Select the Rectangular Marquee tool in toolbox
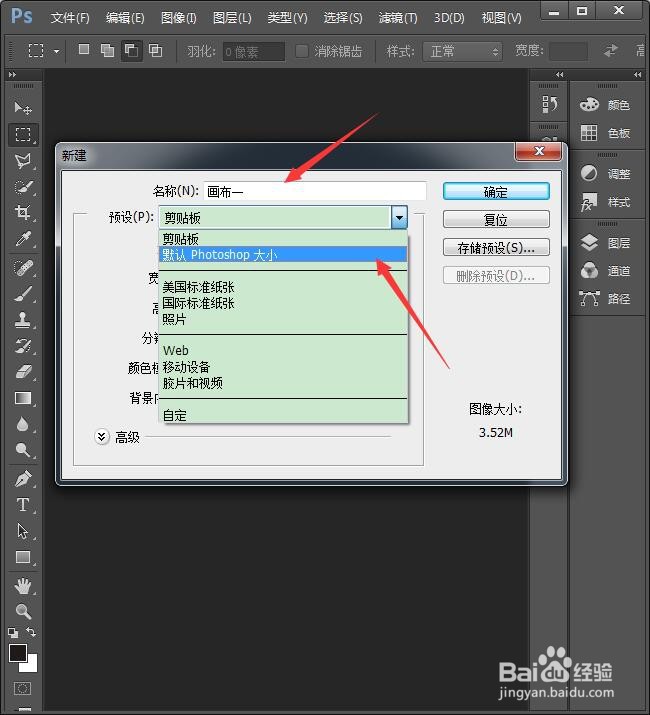This screenshot has height=715, width=650. (x=23, y=134)
